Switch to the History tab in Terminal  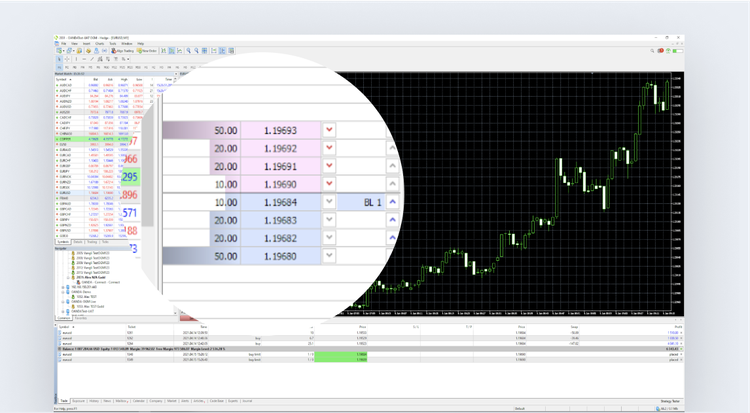94,400
